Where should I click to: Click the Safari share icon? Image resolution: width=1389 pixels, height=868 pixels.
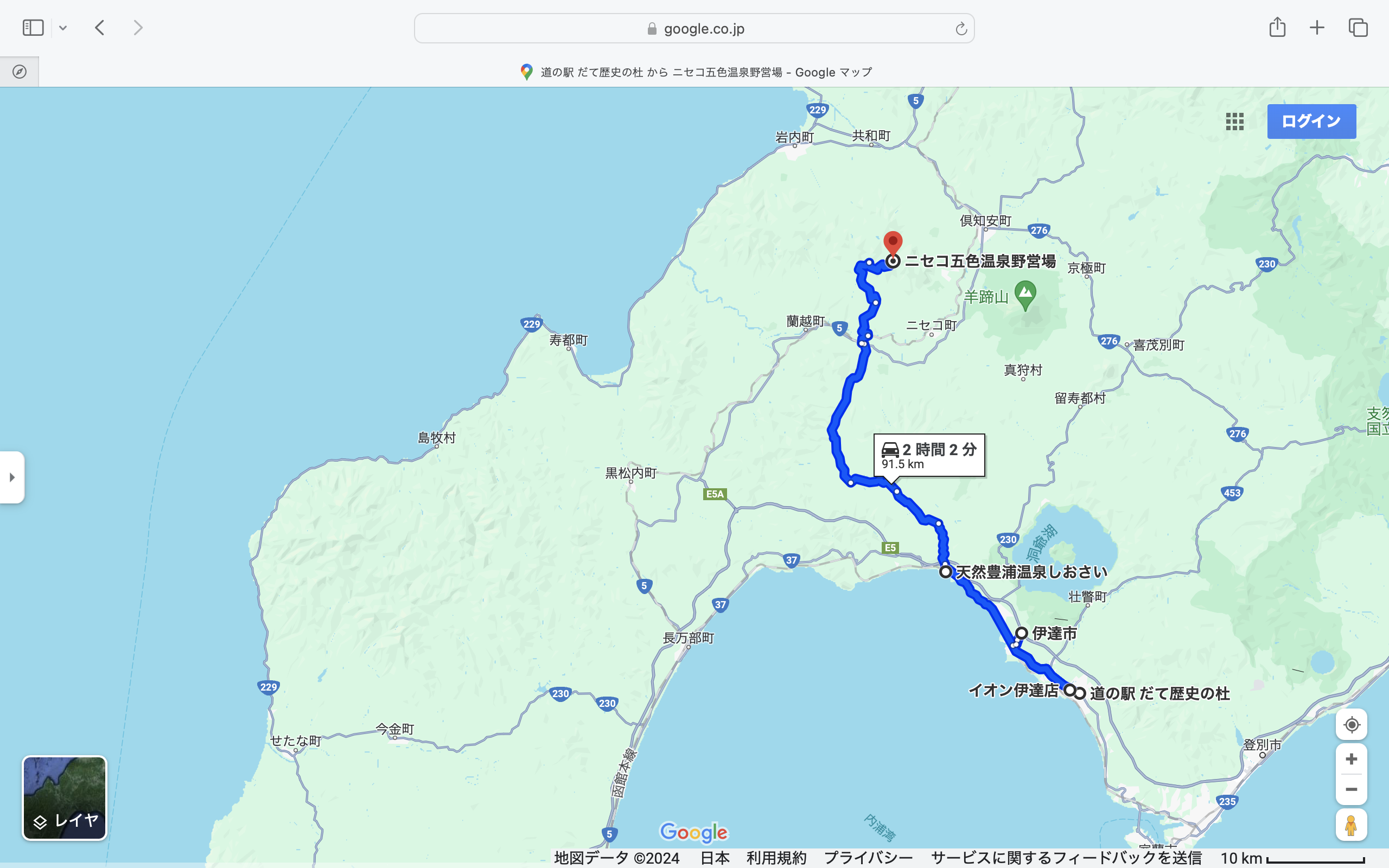coord(1277,28)
